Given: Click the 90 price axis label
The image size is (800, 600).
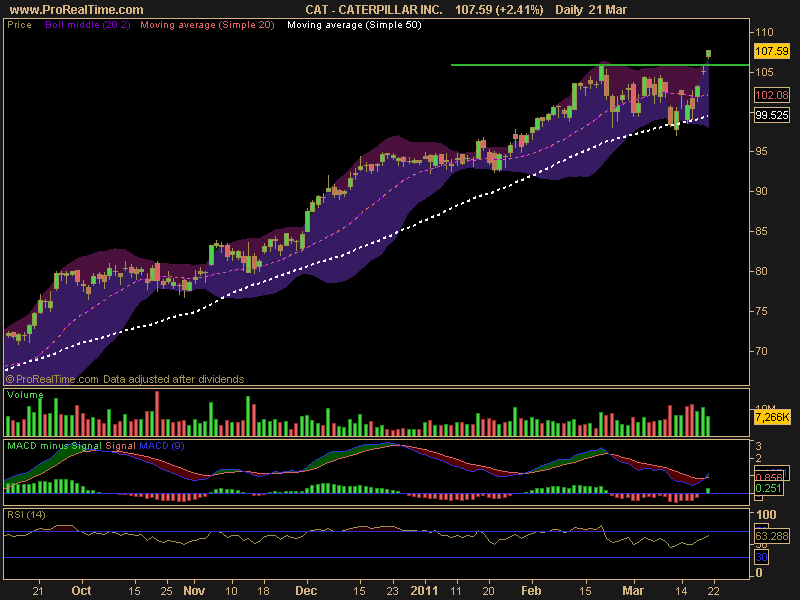Looking at the screenshot, I should (x=761, y=191).
